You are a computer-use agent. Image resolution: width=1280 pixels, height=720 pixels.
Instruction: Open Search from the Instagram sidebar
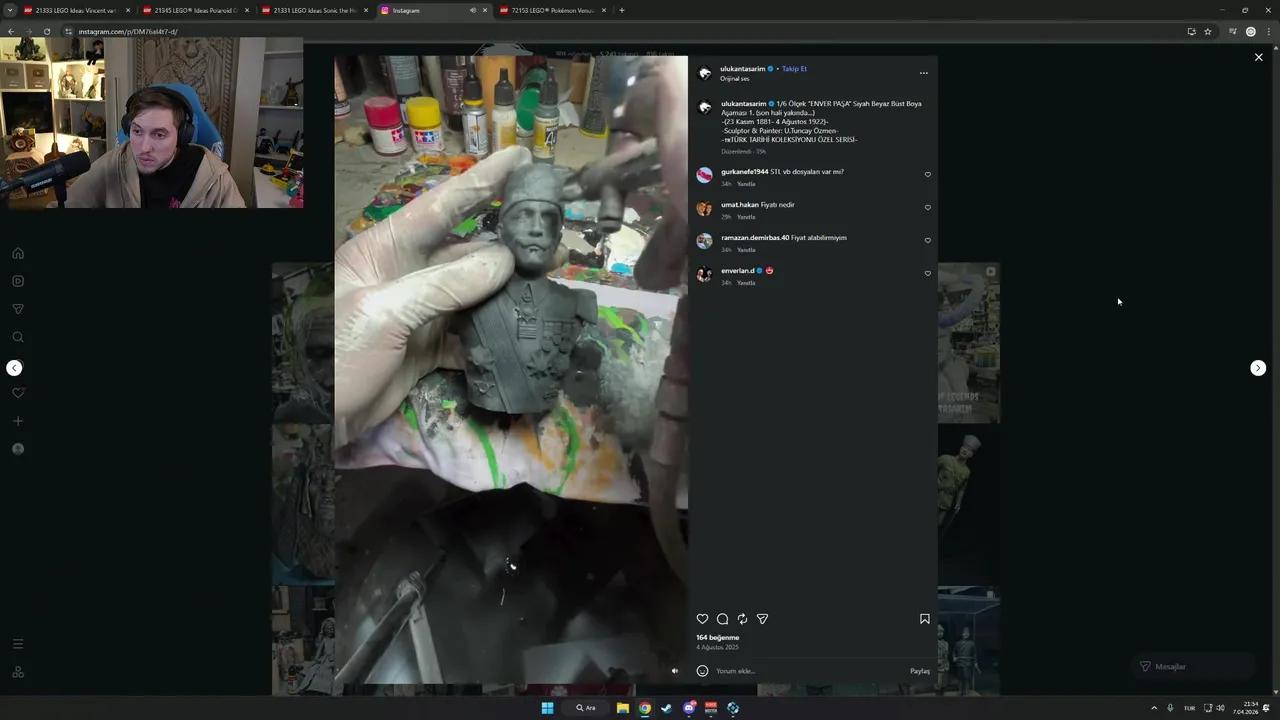point(18,338)
